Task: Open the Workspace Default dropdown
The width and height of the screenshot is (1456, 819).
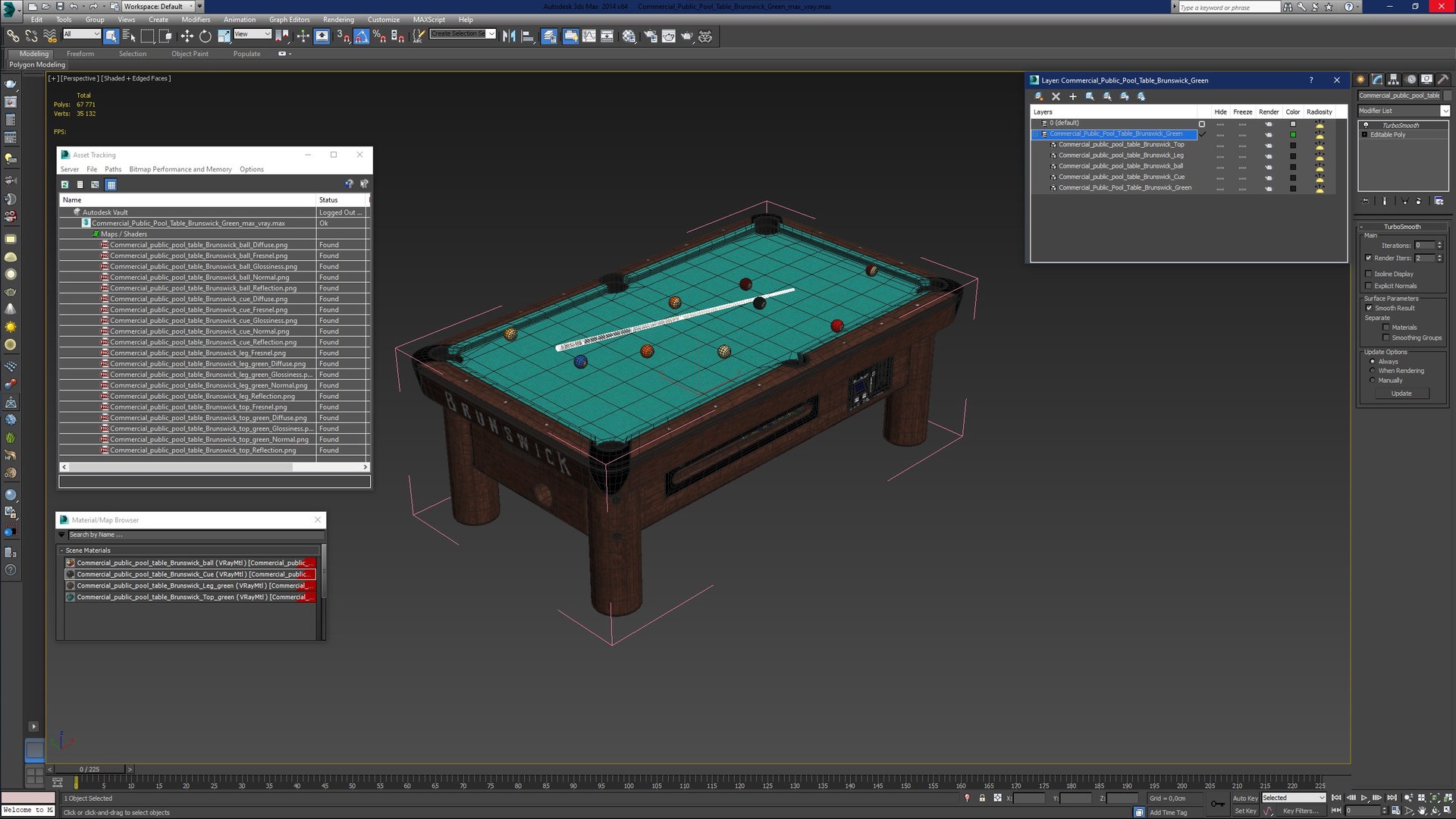Action: 159,6
